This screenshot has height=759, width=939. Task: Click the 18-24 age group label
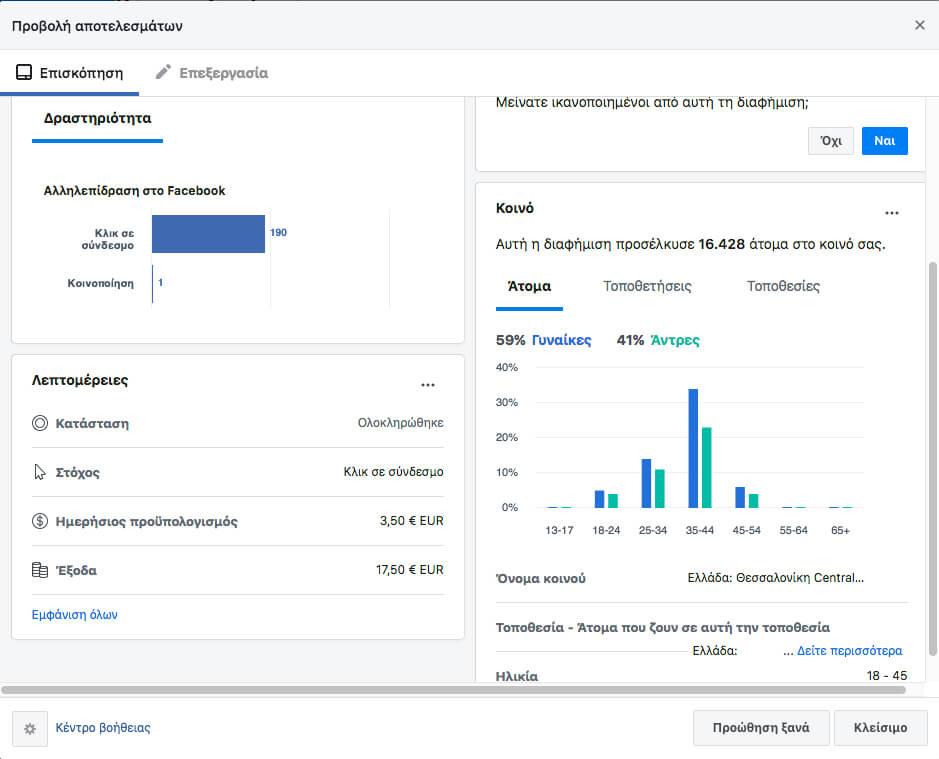pyautogui.click(x=606, y=530)
